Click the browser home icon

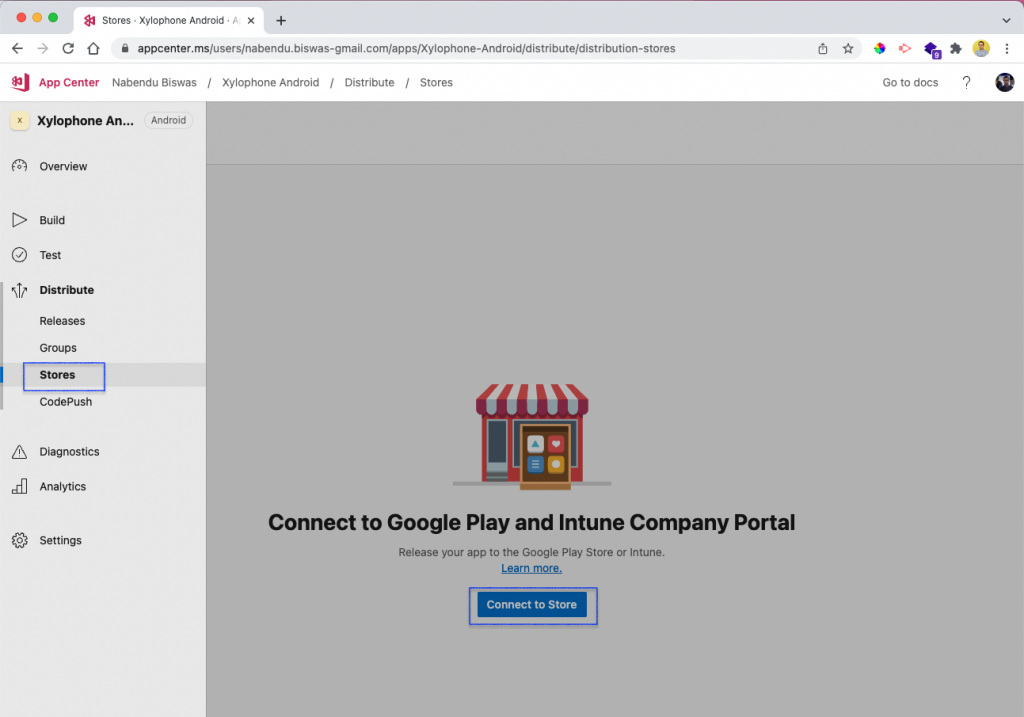point(93,48)
